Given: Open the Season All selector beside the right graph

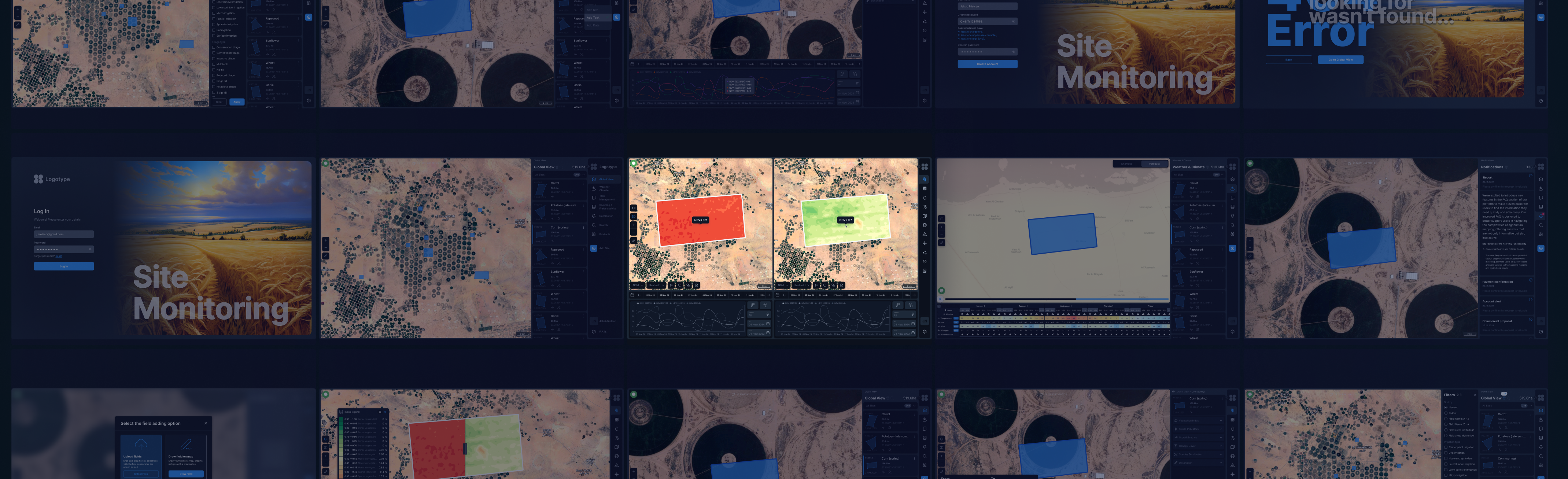Looking at the screenshot, I should (904, 314).
